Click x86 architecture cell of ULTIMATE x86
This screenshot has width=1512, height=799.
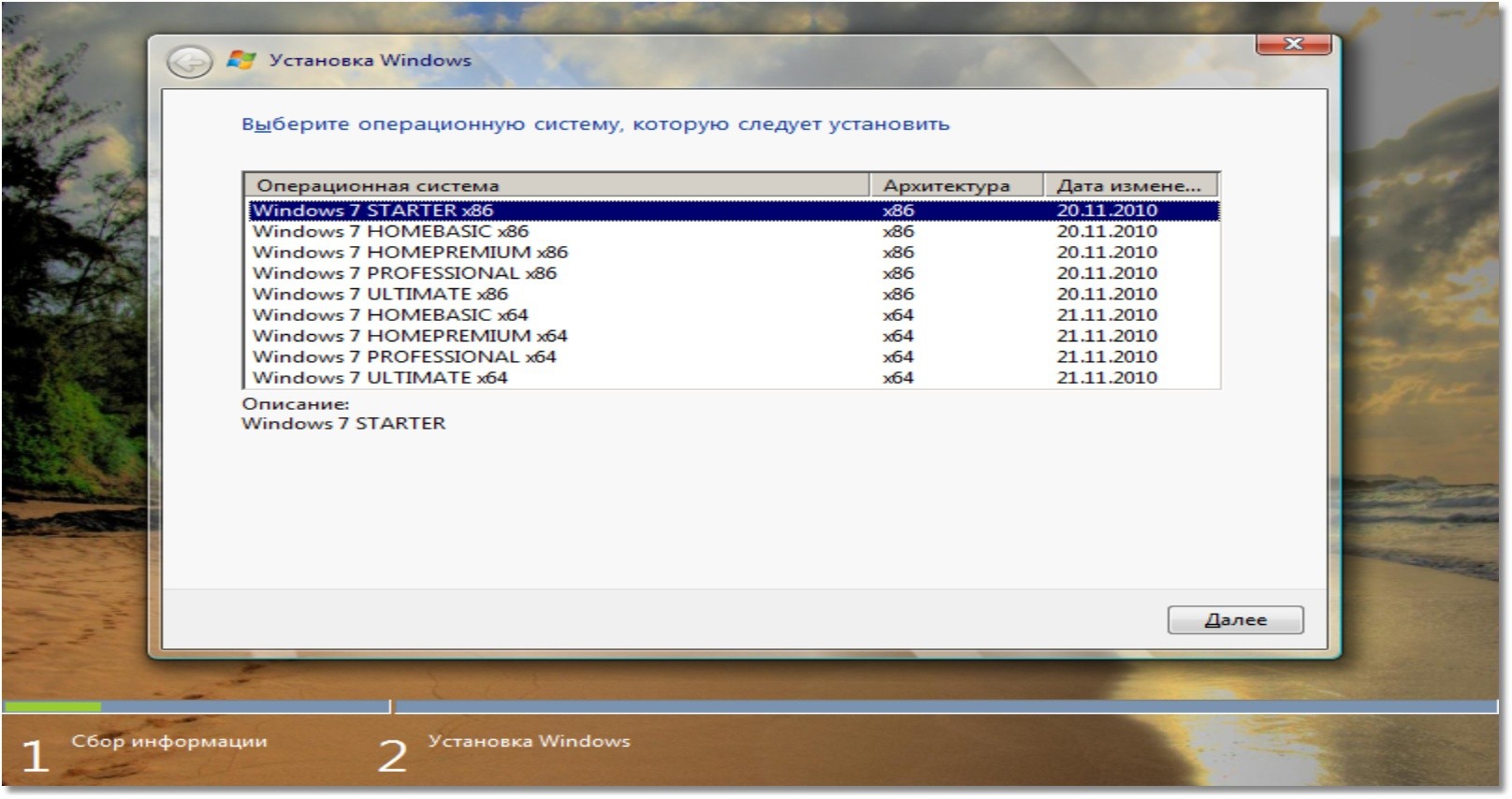[x=898, y=294]
